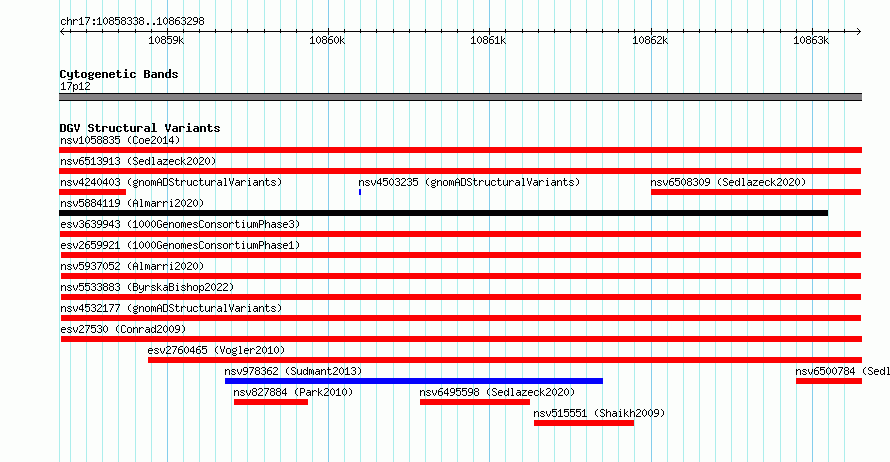This screenshot has height=462, width=890.
Task: Open esv3639943 (1000GenomesConsortiumPhase3) label
Action: [x=180, y=224]
